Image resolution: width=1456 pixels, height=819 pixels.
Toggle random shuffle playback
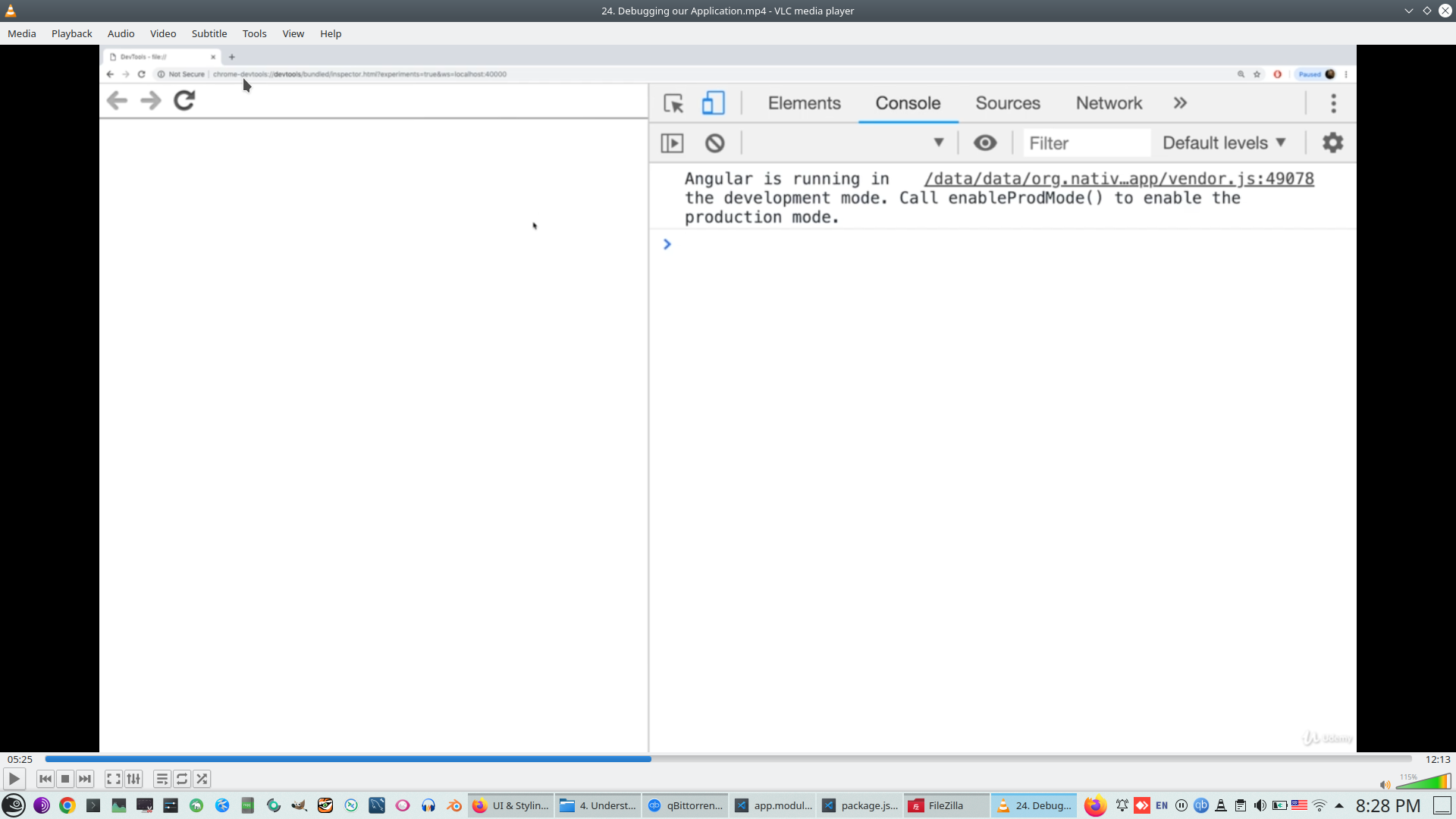point(202,779)
